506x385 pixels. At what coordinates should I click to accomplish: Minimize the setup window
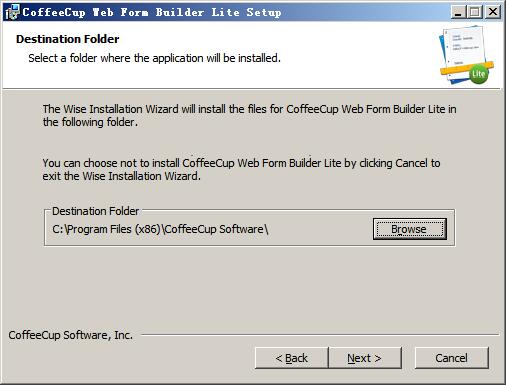458,12
